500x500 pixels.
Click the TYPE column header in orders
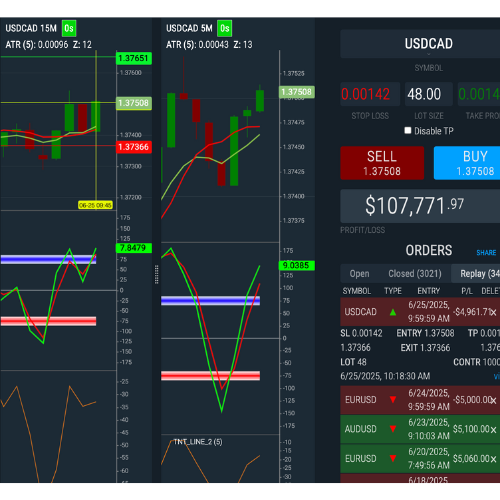click(x=393, y=291)
